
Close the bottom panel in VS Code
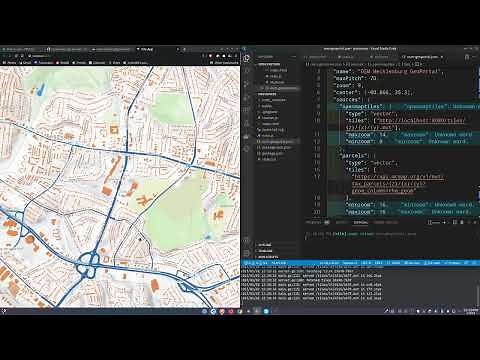(476, 222)
